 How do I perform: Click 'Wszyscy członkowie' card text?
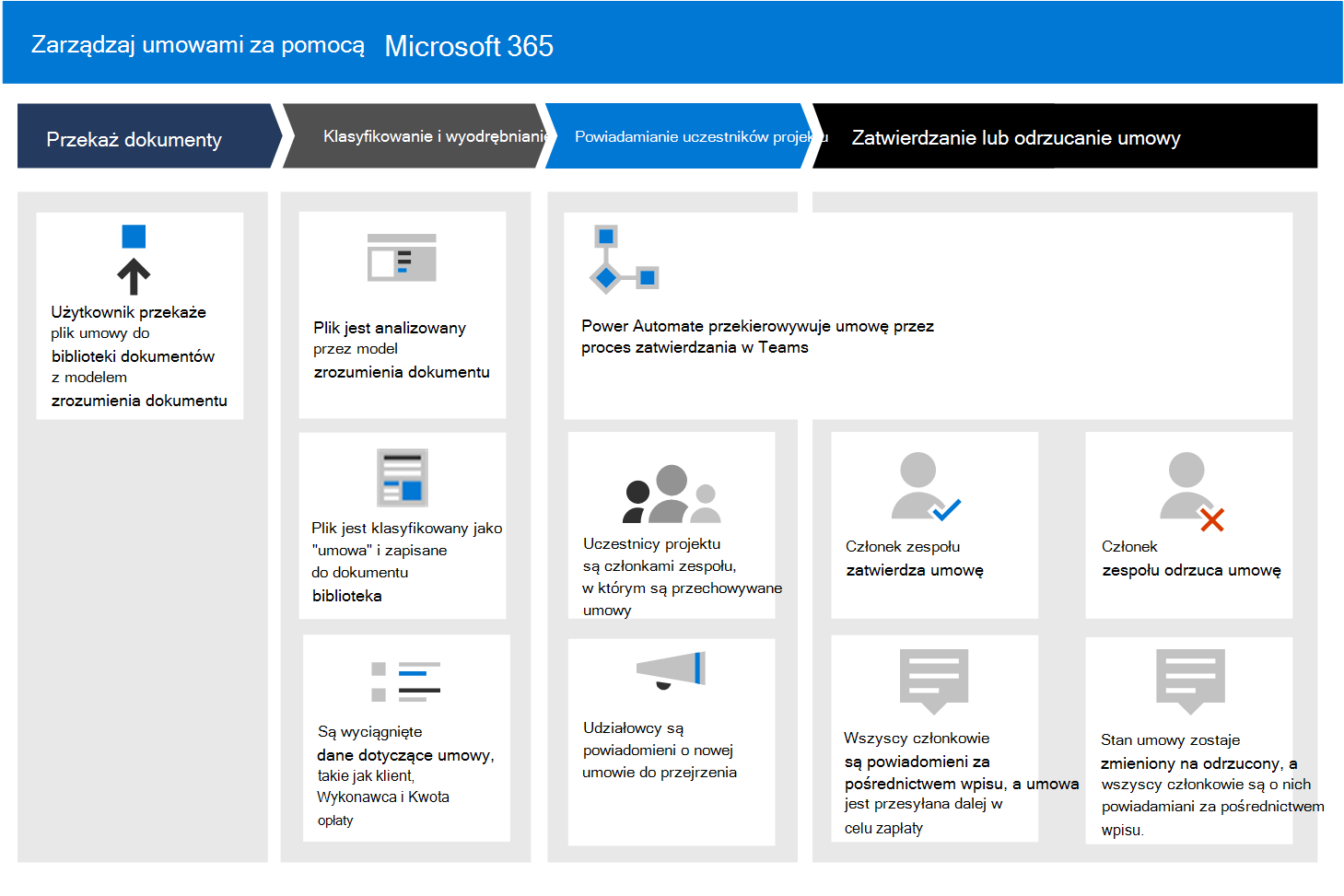pyautogui.click(x=917, y=739)
